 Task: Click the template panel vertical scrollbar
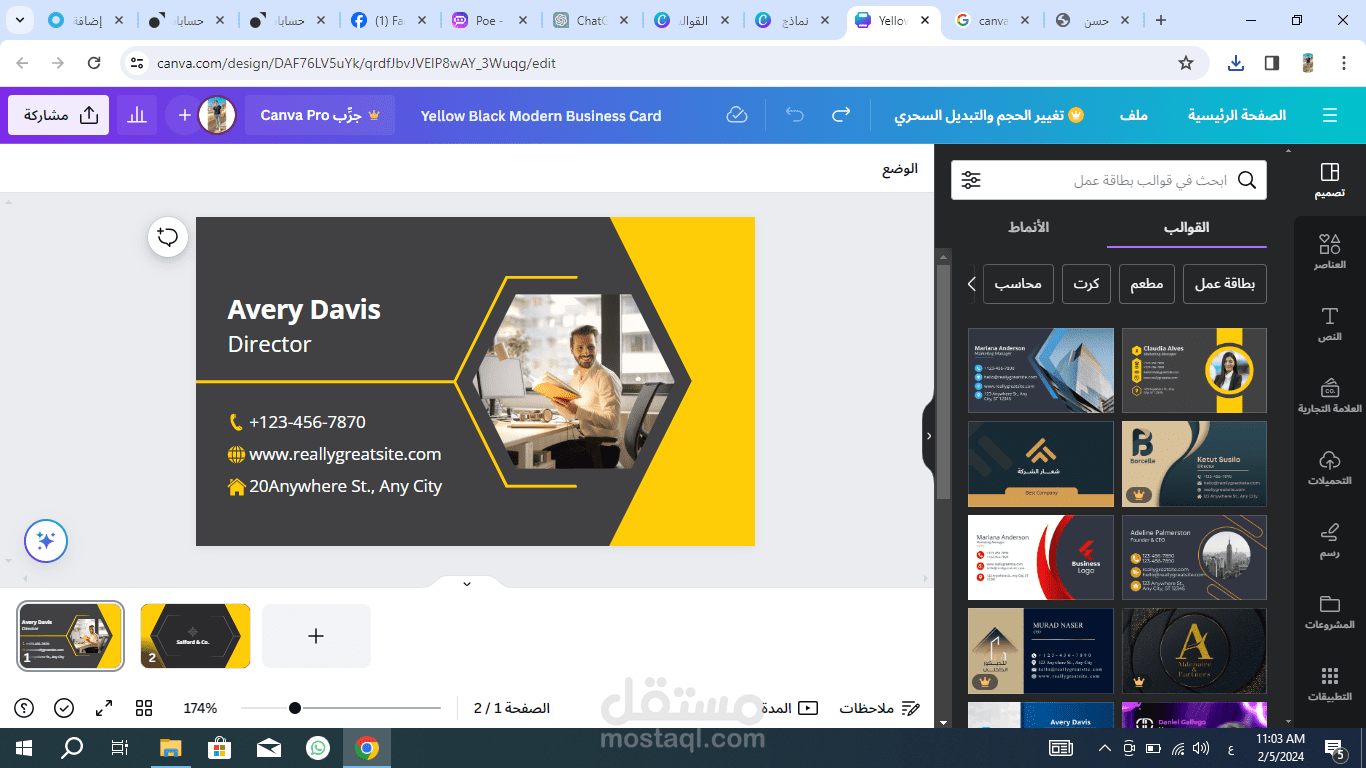tap(943, 380)
